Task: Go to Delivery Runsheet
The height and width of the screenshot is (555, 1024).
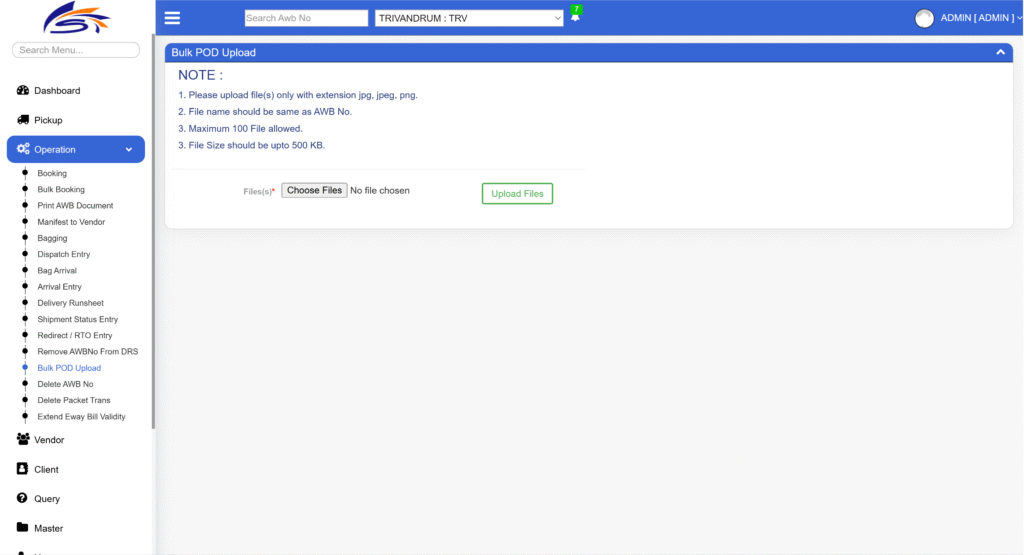Action: pos(70,303)
